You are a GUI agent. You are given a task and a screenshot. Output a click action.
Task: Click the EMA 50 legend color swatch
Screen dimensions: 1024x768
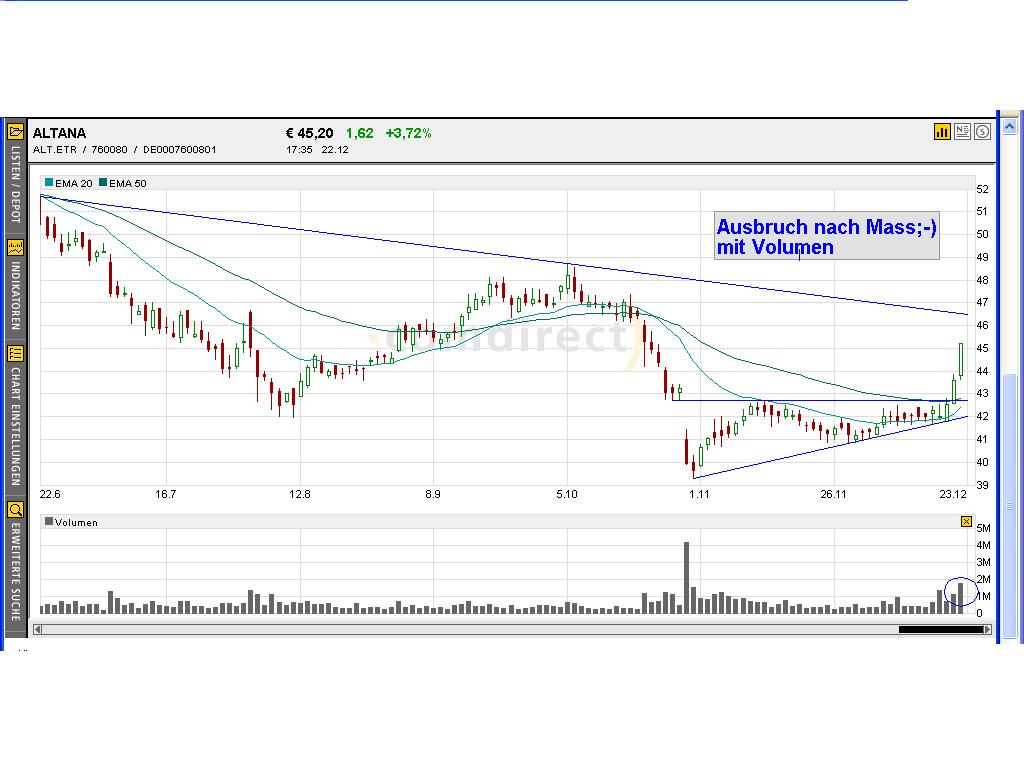click(x=103, y=182)
